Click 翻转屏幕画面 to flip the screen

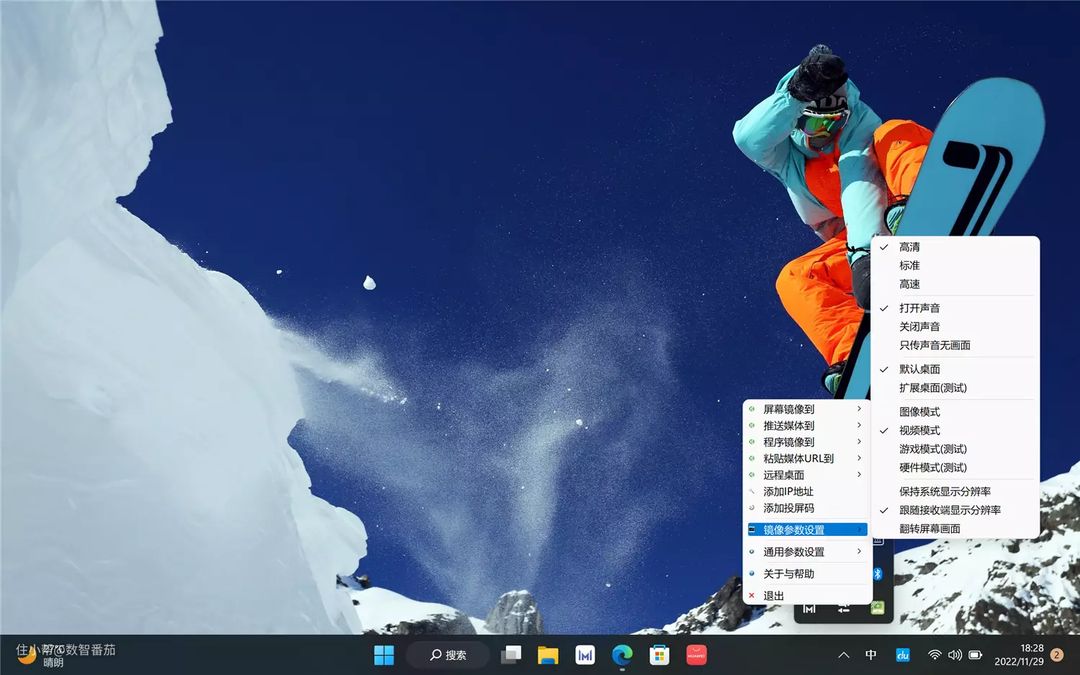929,528
